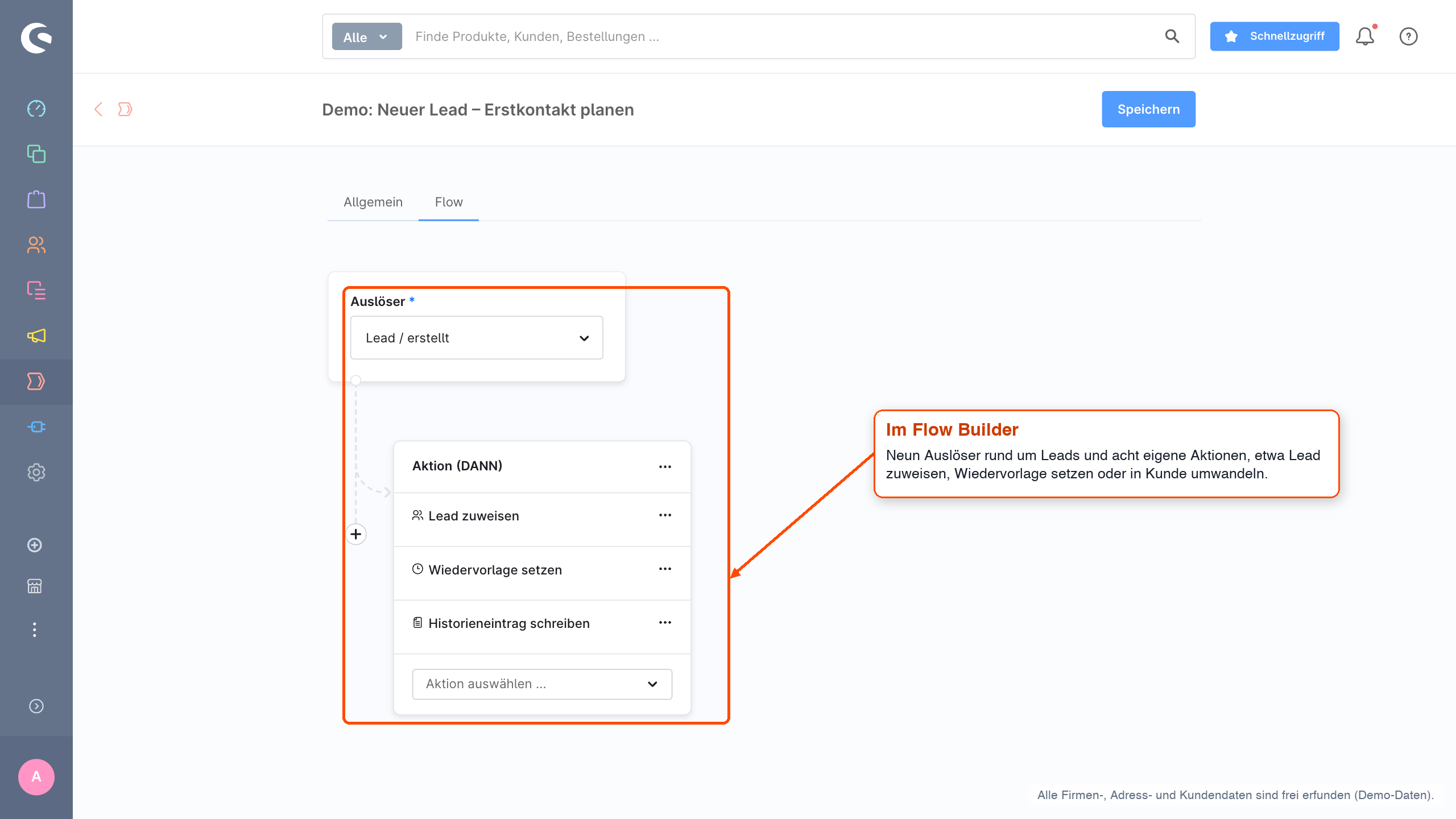Go back with the left chevron
The width and height of the screenshot is (1456, 819).
[x=98, y=109]
